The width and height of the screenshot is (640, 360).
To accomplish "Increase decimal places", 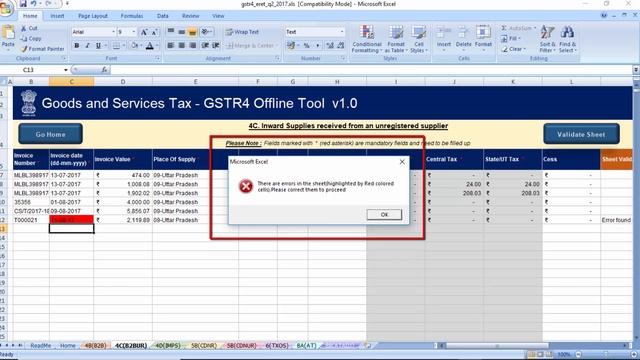I will pos(330,45).
